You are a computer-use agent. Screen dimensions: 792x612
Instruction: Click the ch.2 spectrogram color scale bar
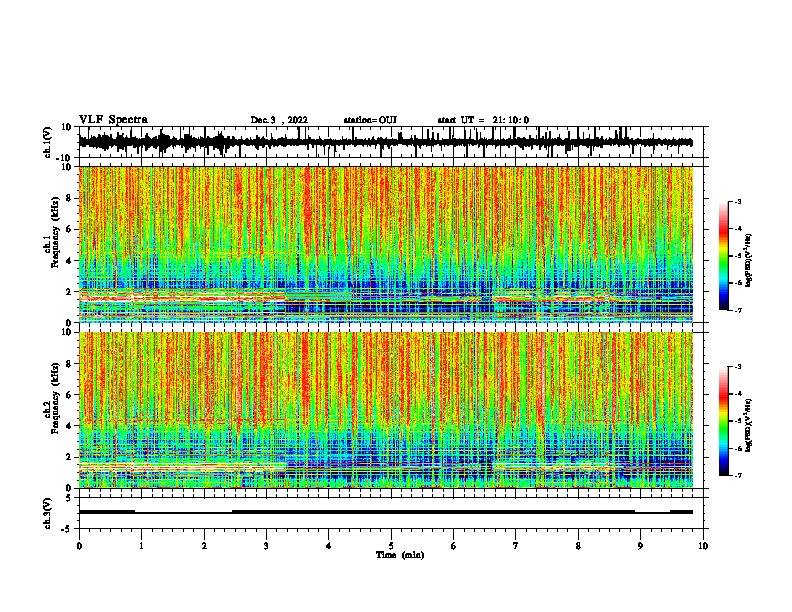coord(723,421)
